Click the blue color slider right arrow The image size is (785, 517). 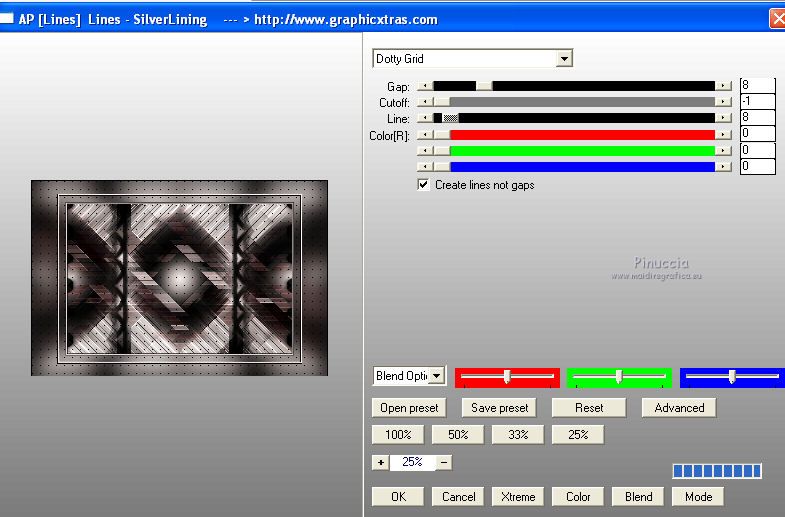(723, 167)
